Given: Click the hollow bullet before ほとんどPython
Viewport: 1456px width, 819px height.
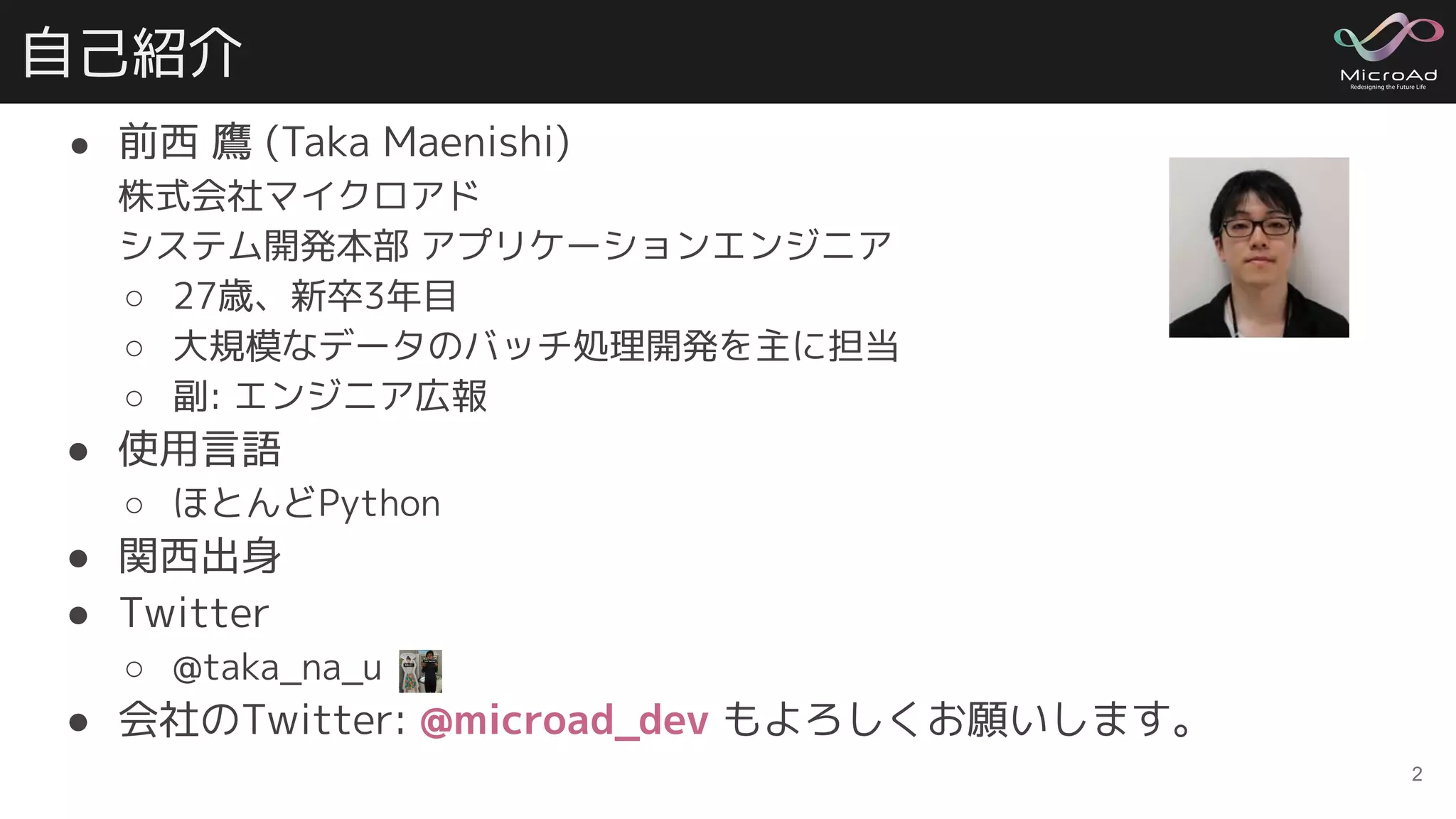Looking at the screenshot, I should click(x=134, y=505).
